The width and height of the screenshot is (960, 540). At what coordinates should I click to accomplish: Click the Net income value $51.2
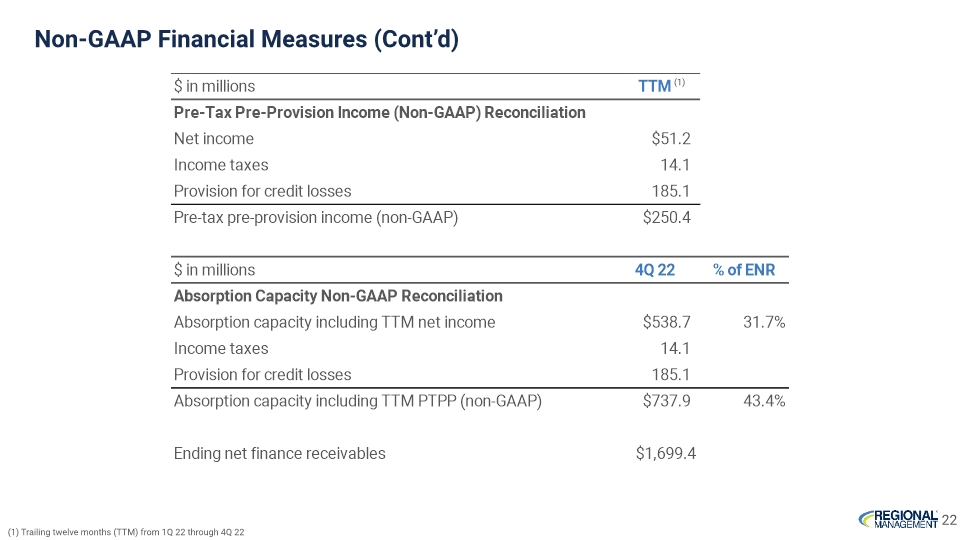[x=671, y=139]
